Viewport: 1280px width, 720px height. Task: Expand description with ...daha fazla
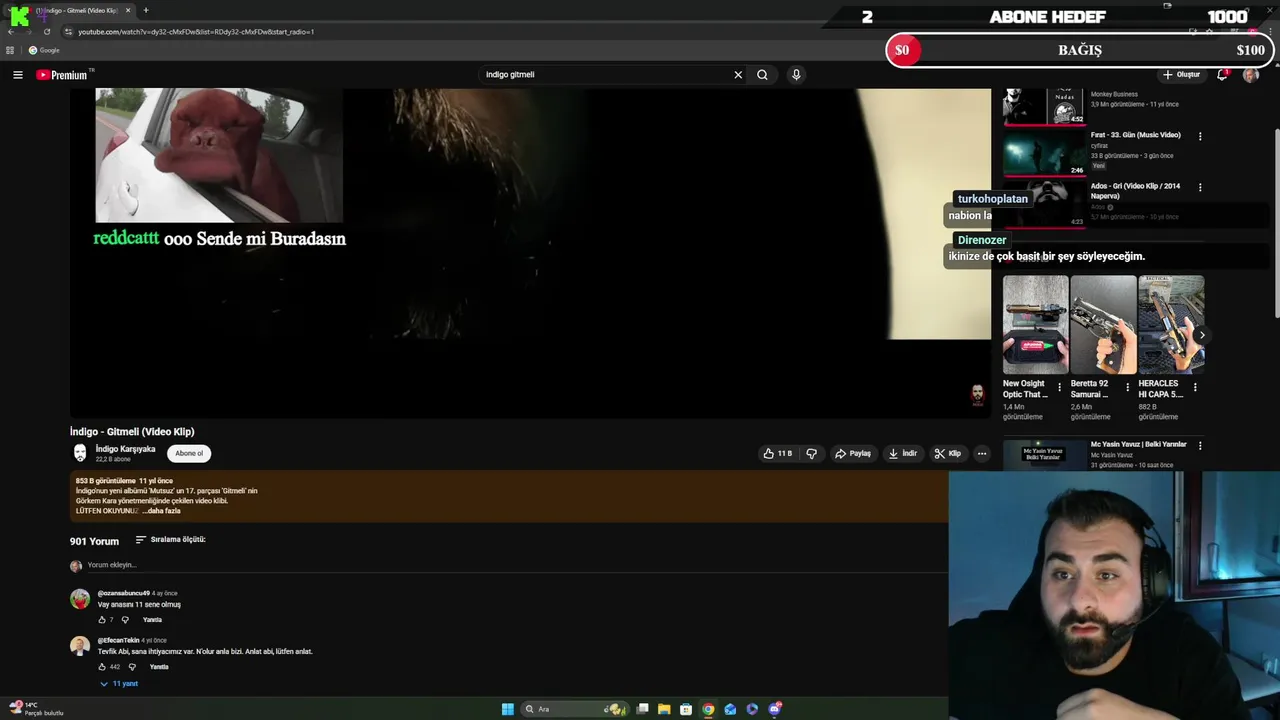(161, 511)
